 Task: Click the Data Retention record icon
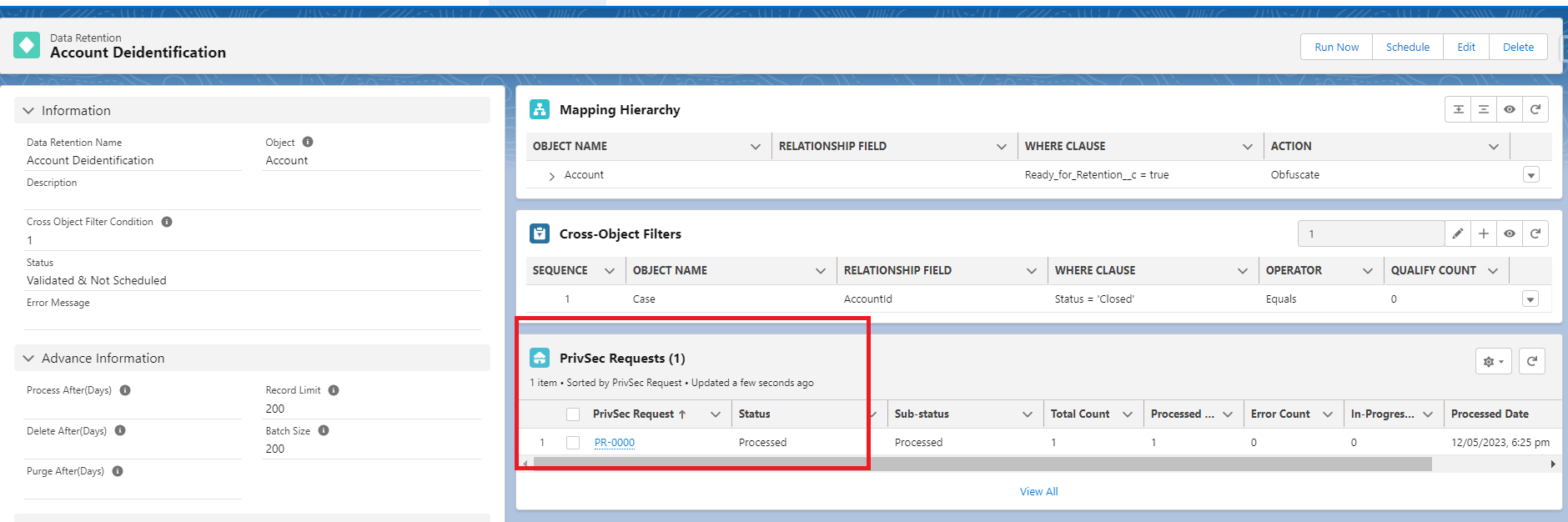(x=27, y=45)
